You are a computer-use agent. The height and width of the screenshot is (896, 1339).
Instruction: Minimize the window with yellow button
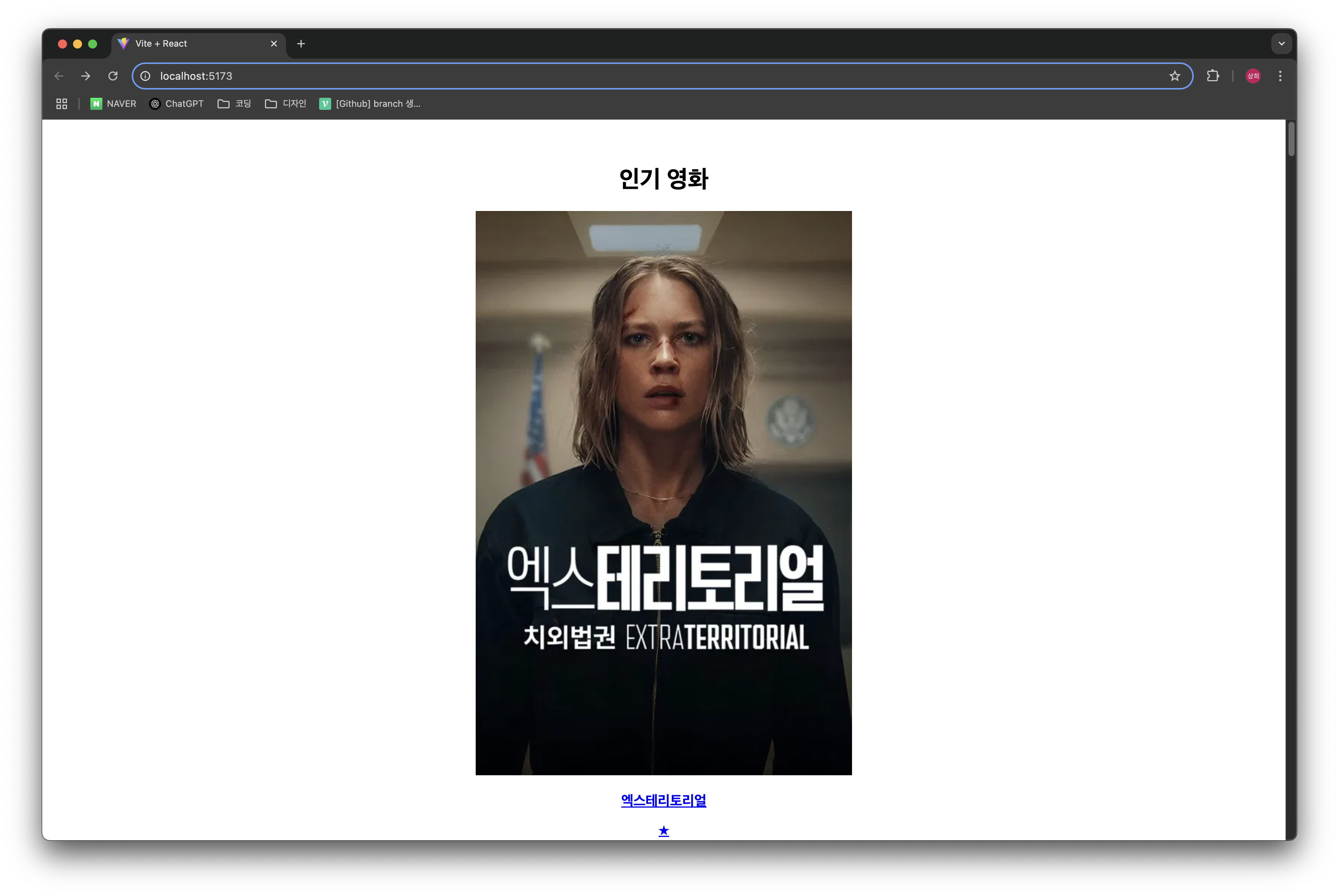pos(78,44)
